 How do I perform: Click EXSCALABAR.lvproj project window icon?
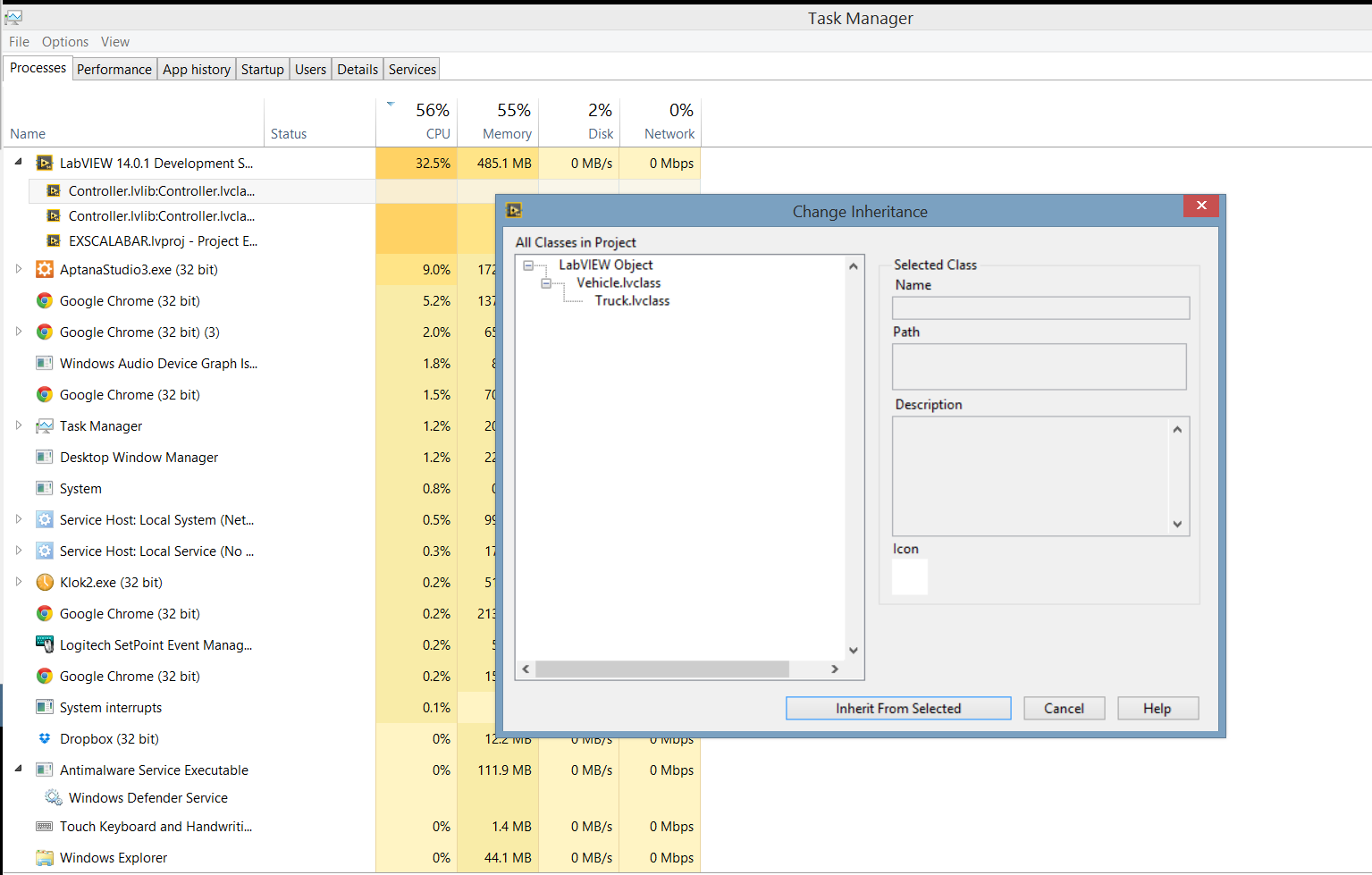tap(54, 240)
